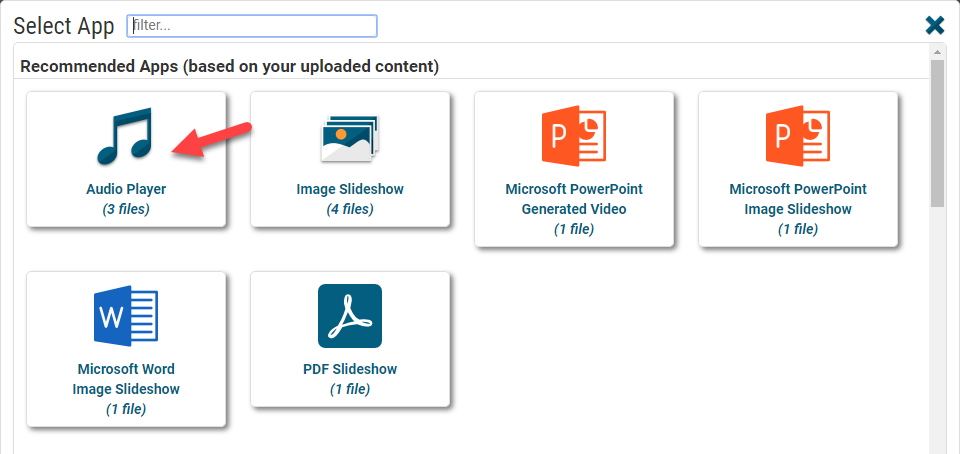The height and width of the screenshot is (454, 960).
Task: Click the Recommended Apps section heading
Action: pyautogui.click(x=230, y=66)
